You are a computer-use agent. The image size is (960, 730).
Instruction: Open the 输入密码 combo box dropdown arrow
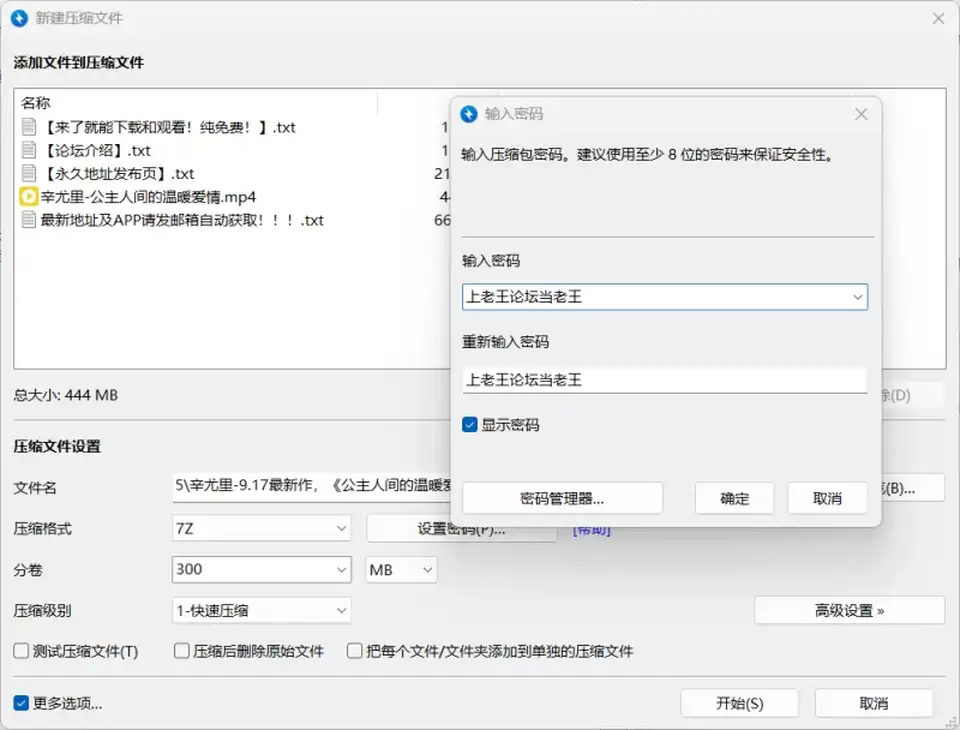[857, 297]
